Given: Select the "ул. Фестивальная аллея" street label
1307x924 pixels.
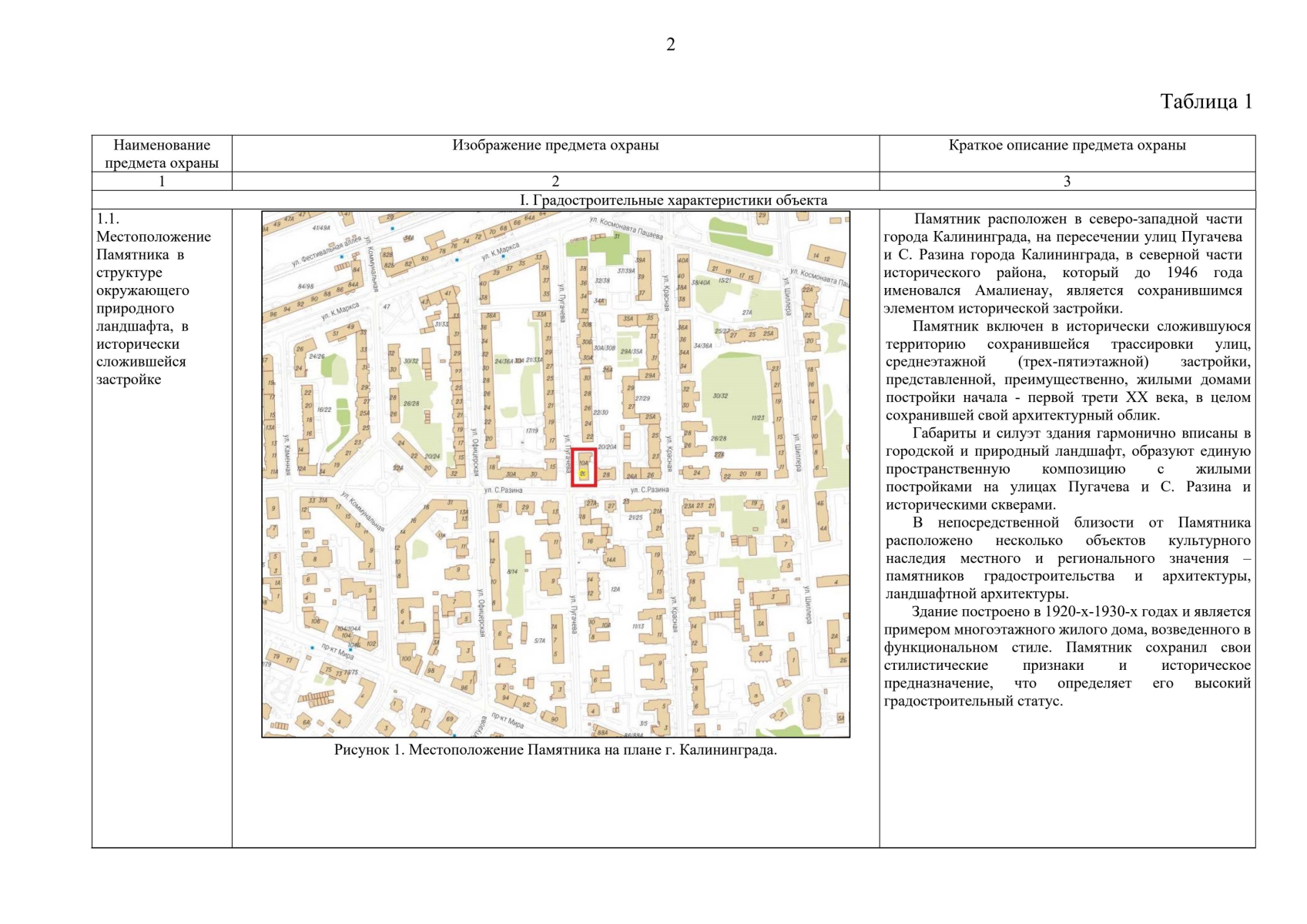Looking at the screenshot, I should pos(326,251).
